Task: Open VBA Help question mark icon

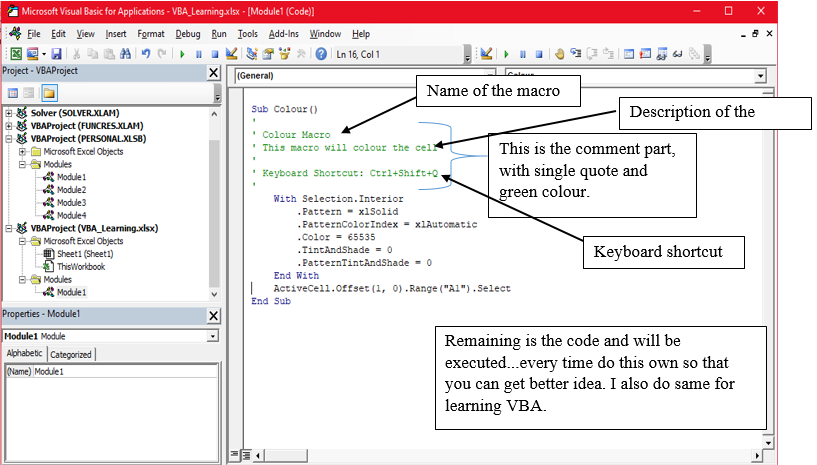Action: 321,54
